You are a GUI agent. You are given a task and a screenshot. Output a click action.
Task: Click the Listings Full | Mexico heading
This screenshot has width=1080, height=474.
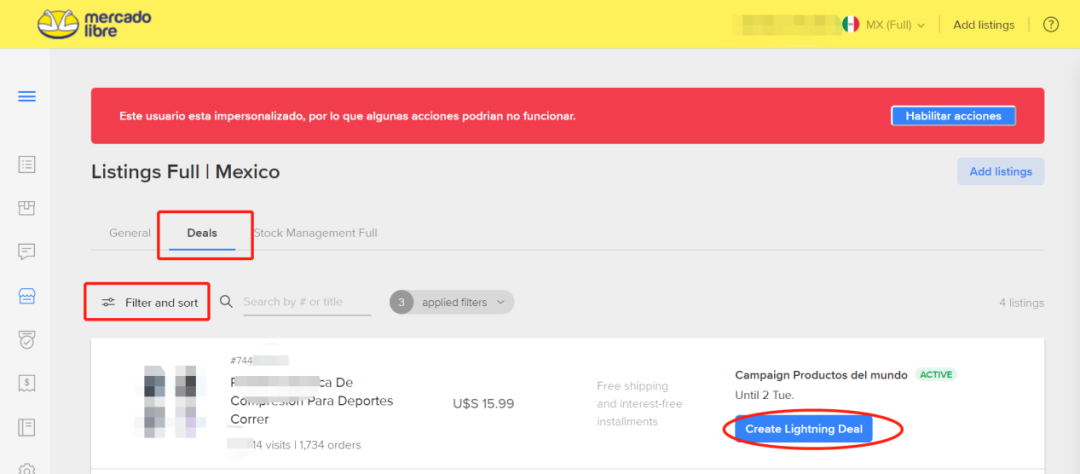[x=185, y=172]
